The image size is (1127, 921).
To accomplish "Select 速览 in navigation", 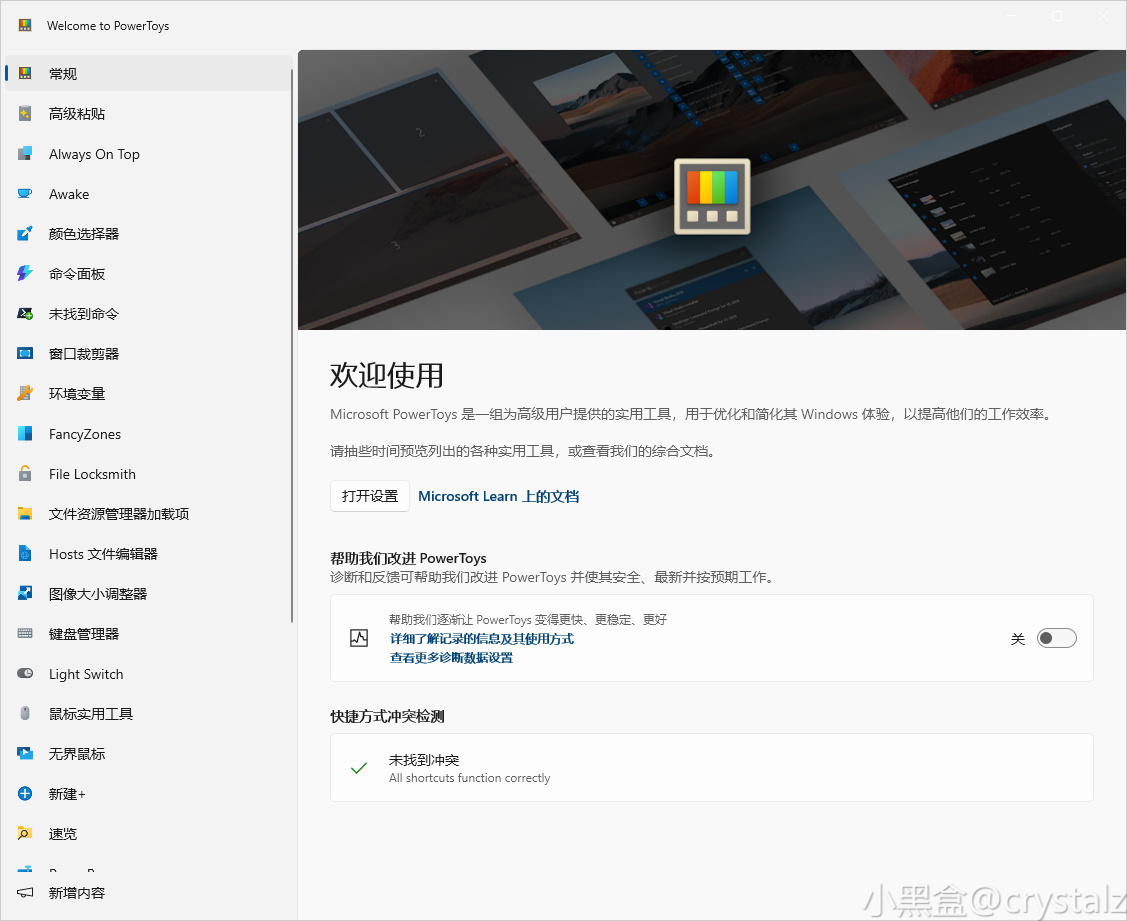I will (148, 834).
